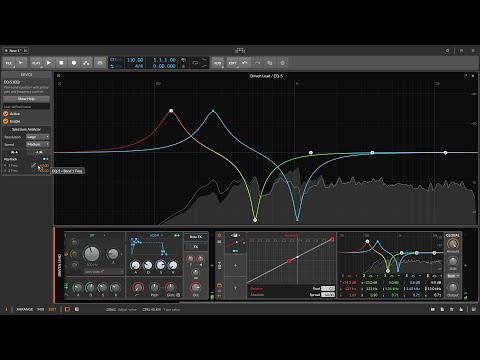Click the GLOBAL Amount knob
480x360 pixels.
453,244
